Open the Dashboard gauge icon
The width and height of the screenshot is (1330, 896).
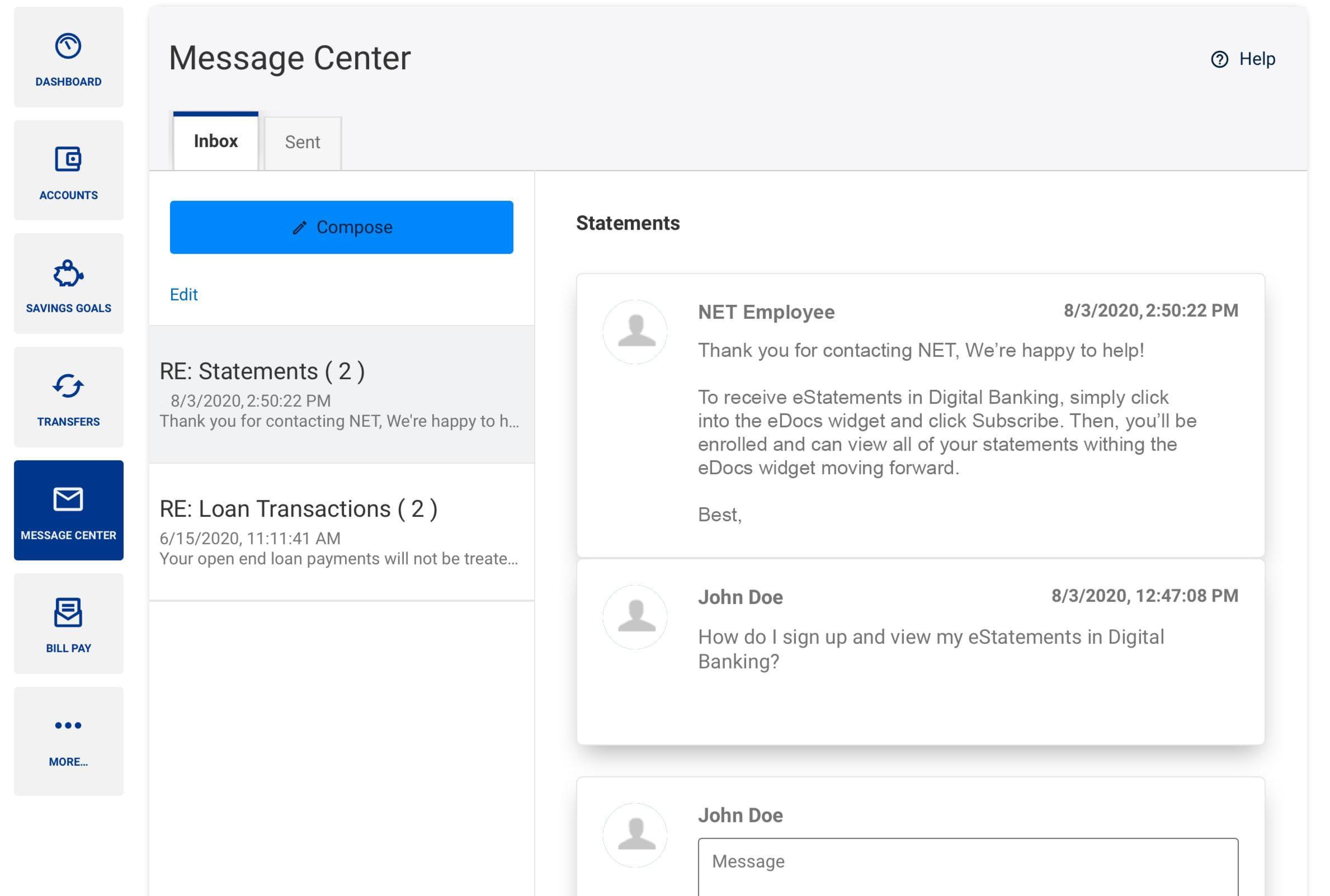tap(68, 46)
